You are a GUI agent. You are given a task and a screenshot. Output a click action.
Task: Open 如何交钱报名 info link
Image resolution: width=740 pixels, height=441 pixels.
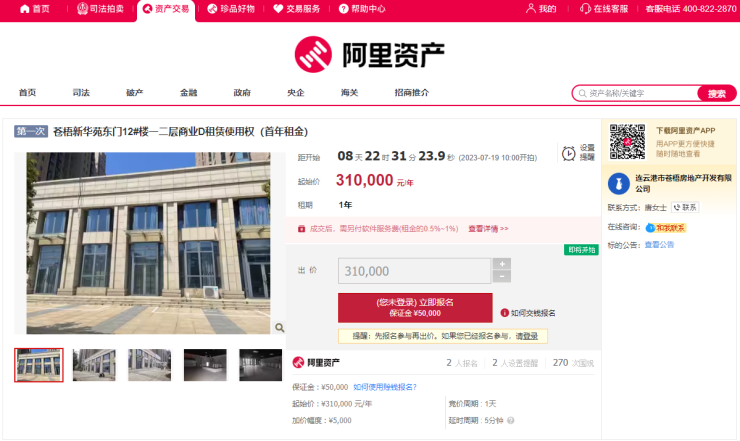click(x=528, y=313)
